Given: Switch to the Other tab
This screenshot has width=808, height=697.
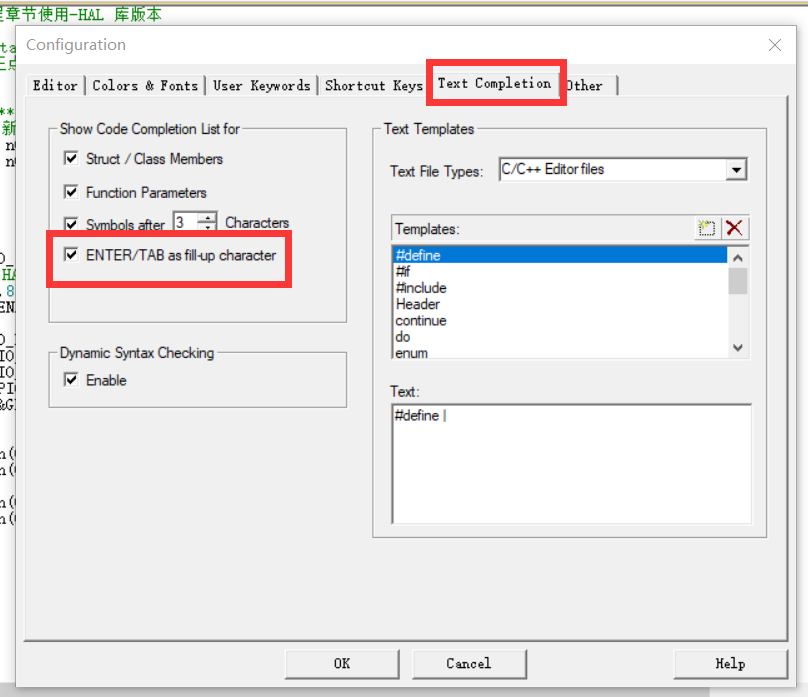Looking at the screenshot, I should [587, 86].
